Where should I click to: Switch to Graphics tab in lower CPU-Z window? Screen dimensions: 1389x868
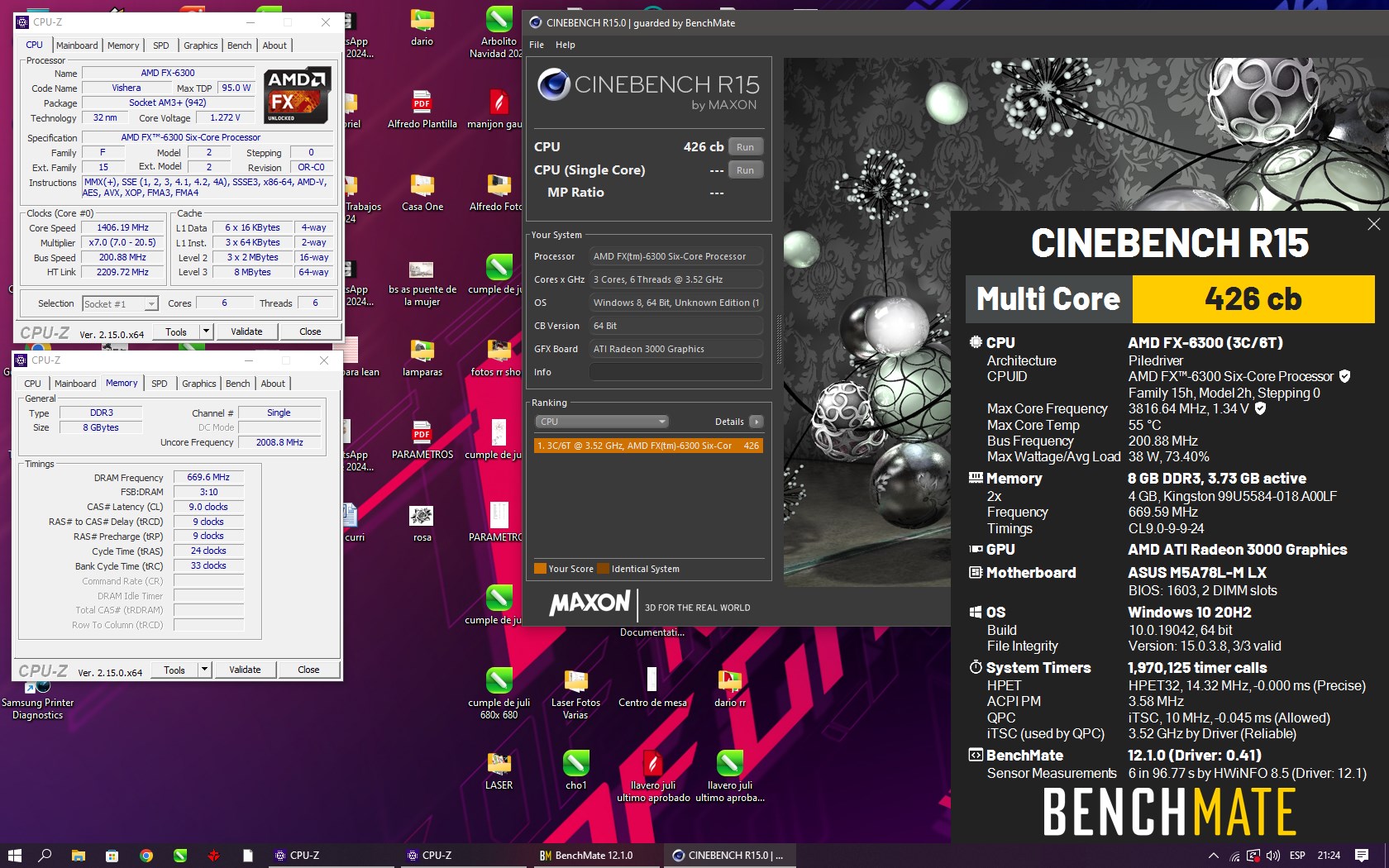coord(198,384)
